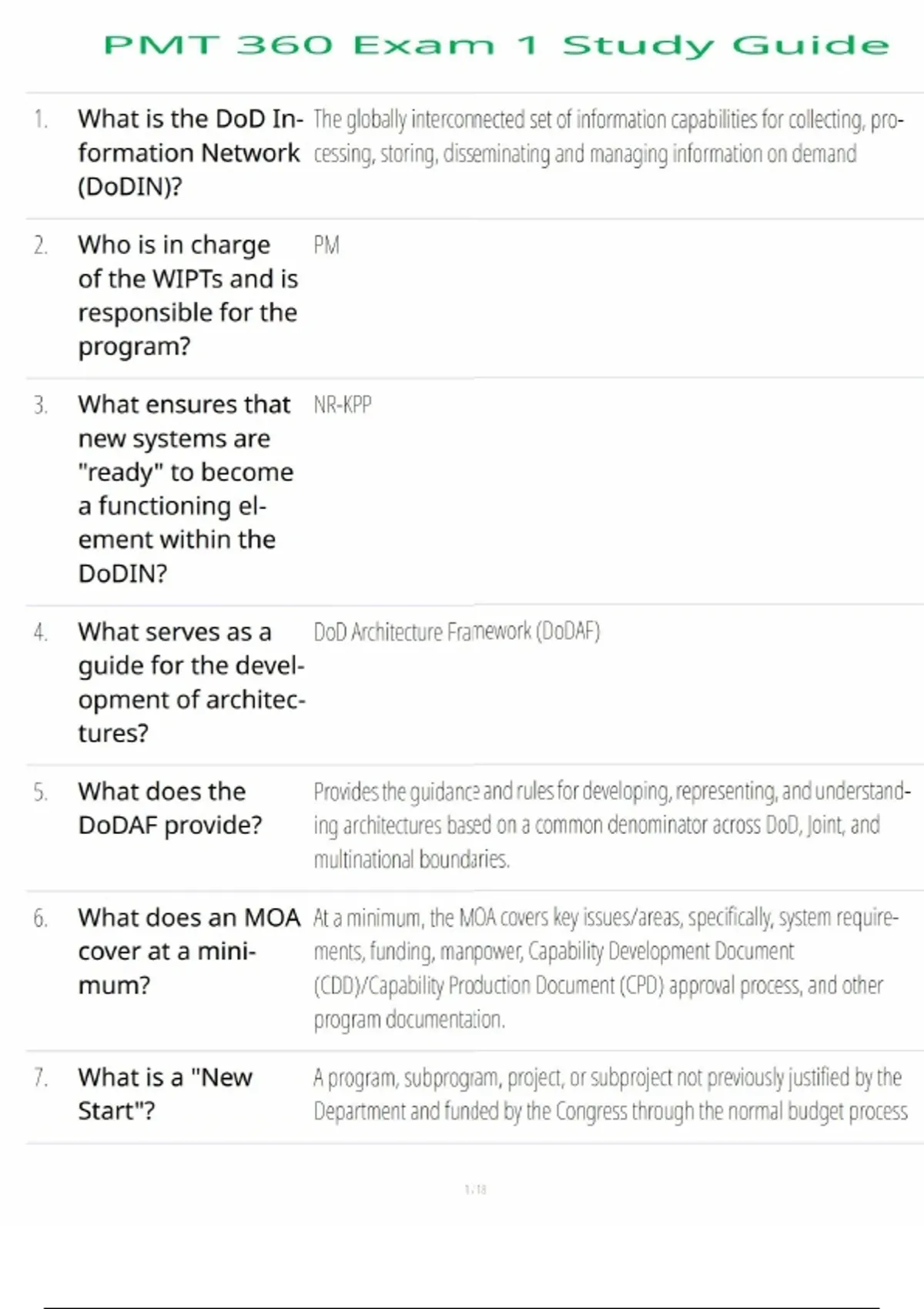Image resolution: width=924 pixels, height=1309 pixels.
Task: Click the DoDIN definition answer text
Action: (x=607, y=137)
